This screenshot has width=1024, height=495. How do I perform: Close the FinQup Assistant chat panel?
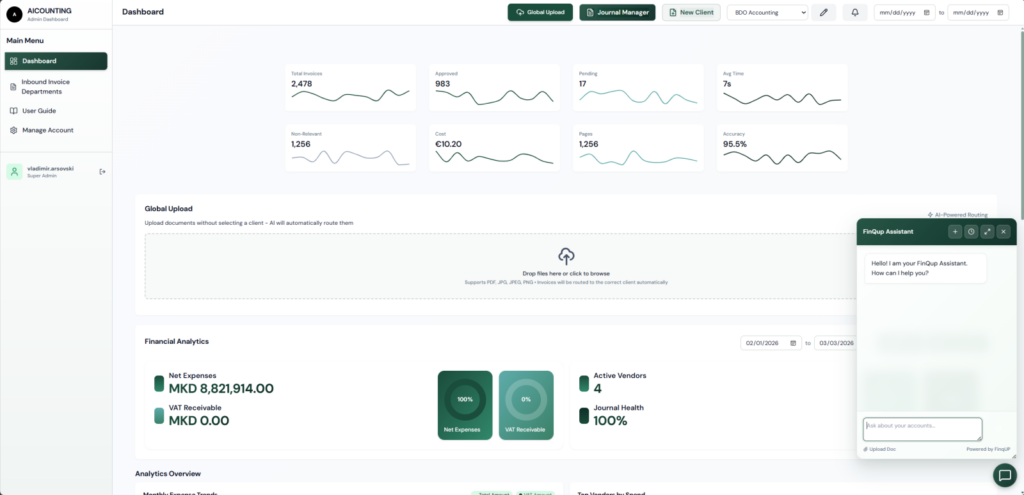(x=1003, y=231)
